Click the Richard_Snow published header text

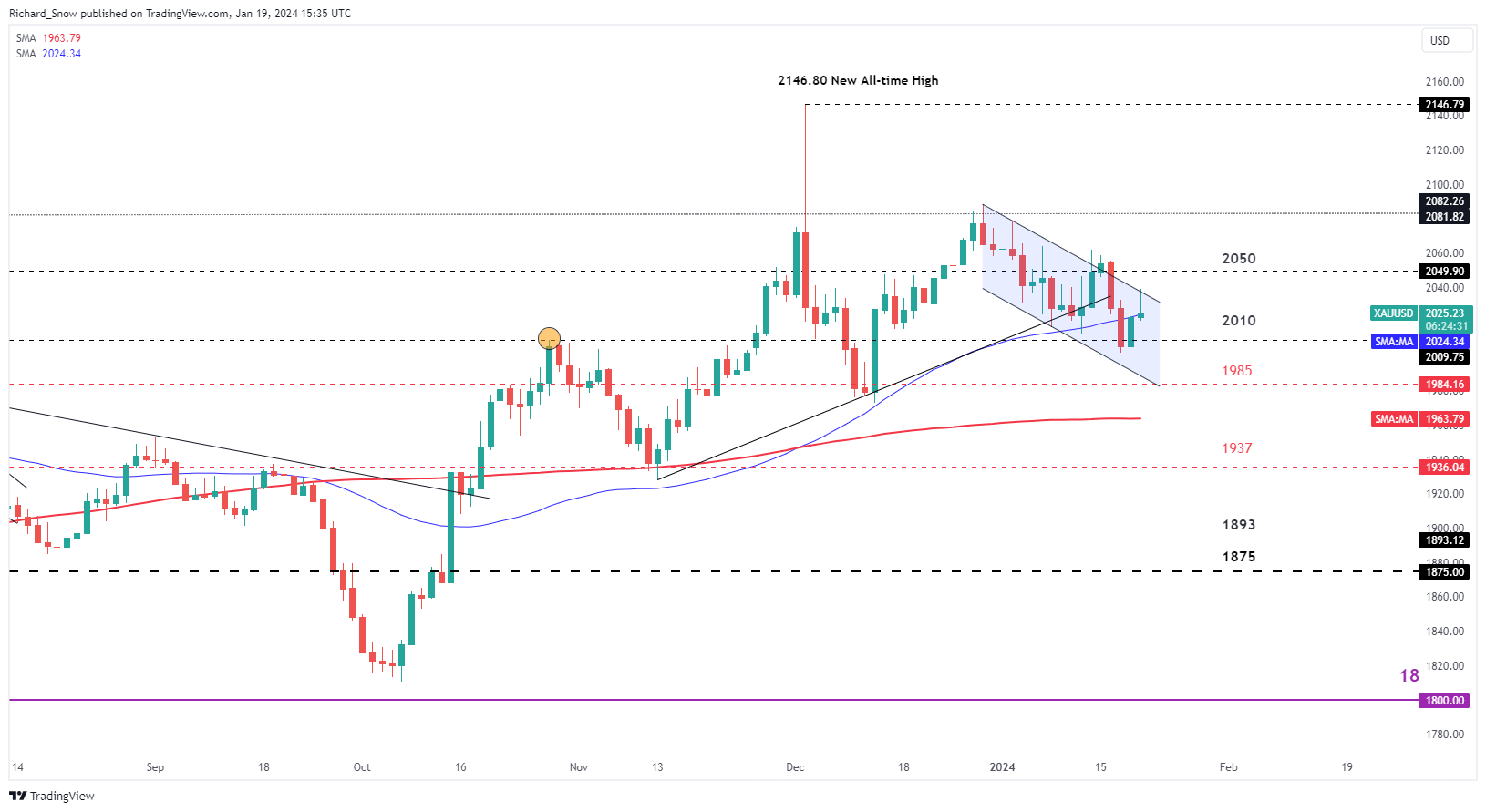pyautogui.click(x=180, y=14)
